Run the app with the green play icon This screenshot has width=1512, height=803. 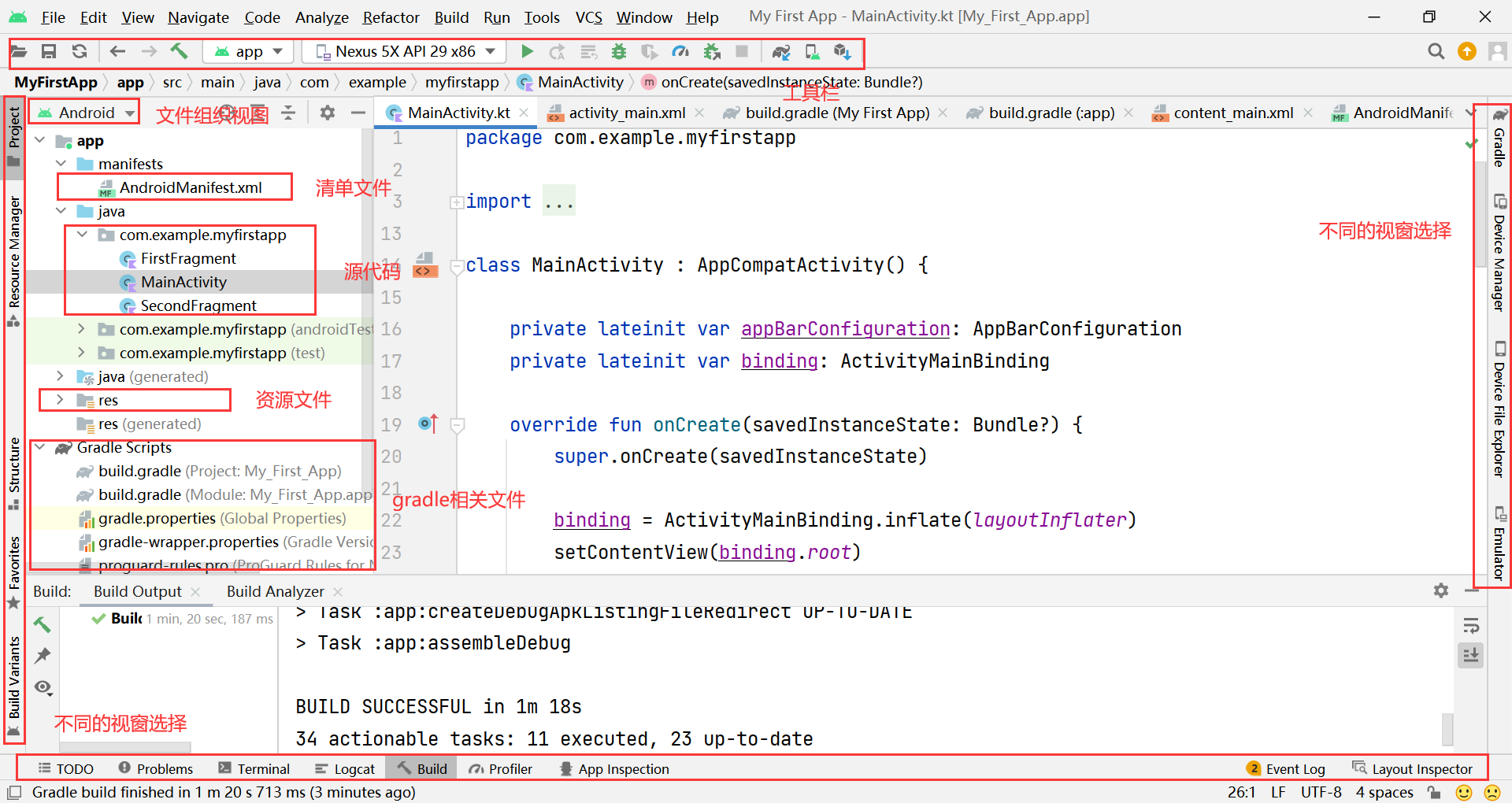click(x=527, y=52)
